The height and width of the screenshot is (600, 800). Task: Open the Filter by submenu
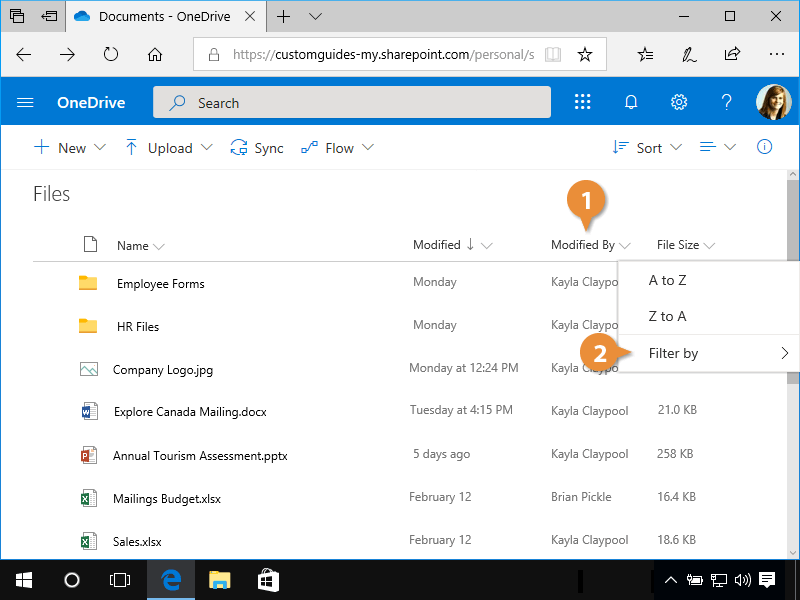(709, 353)
